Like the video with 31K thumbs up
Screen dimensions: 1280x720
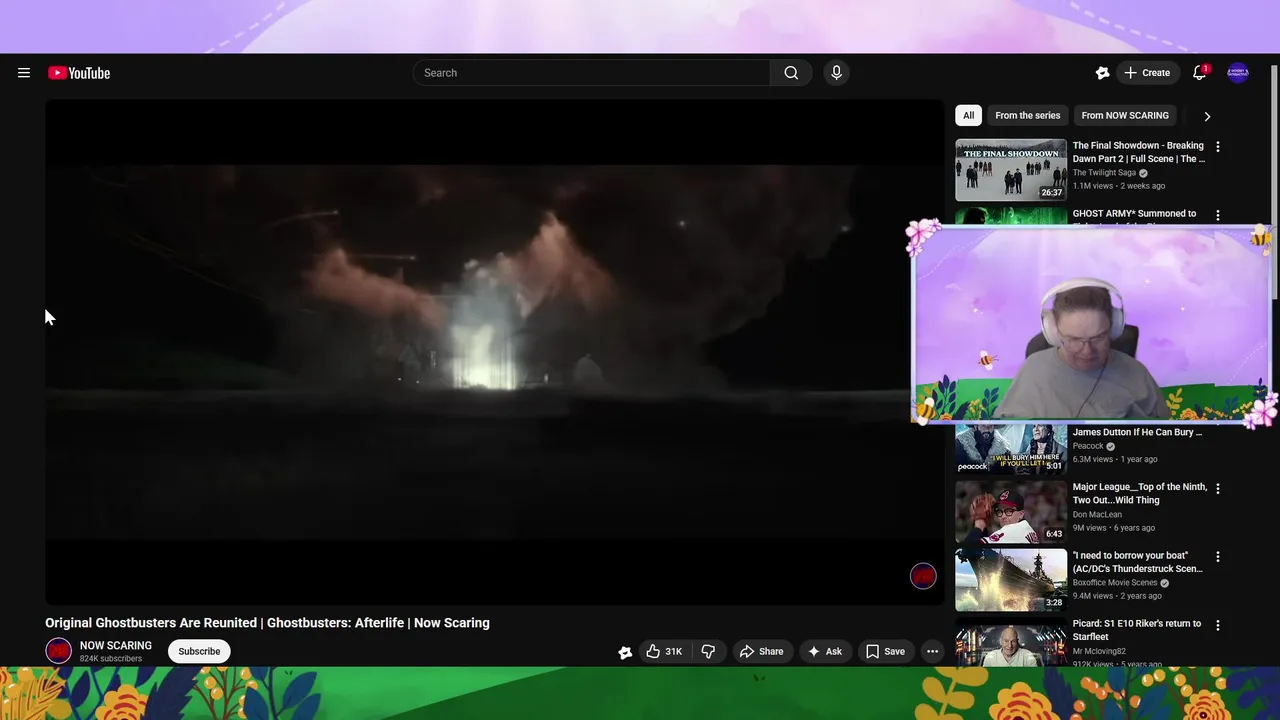664,651
